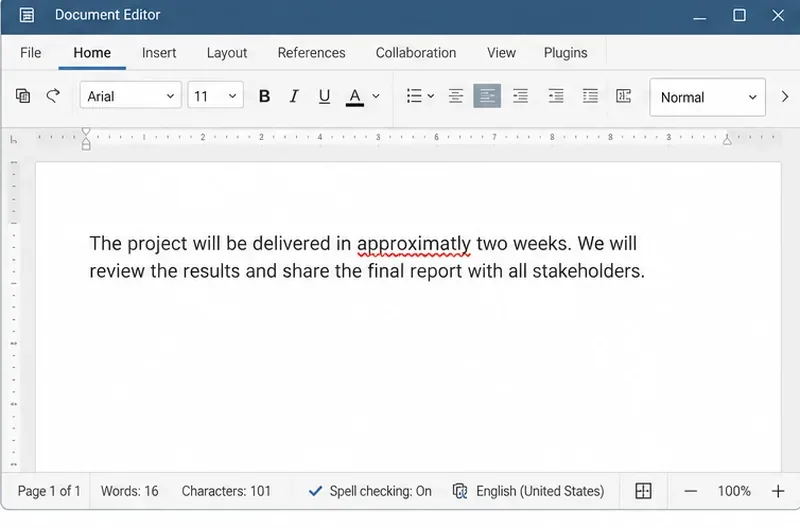The height and width of the screenshot is (528, 800).
Task: Toggle italic formatting
Action: pyautogui.click(x=294, y=96)
